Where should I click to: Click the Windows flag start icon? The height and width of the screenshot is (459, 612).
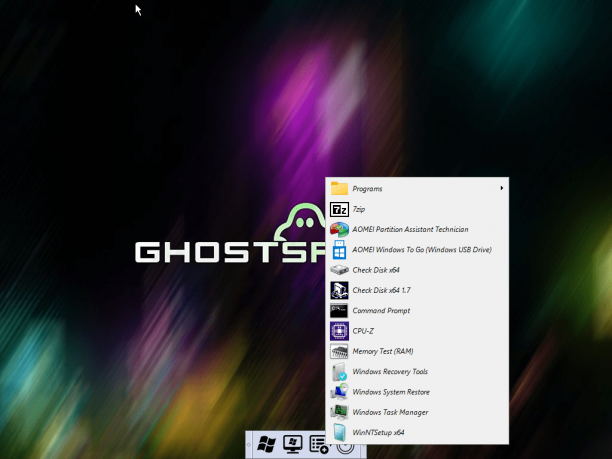click(267, 445)
